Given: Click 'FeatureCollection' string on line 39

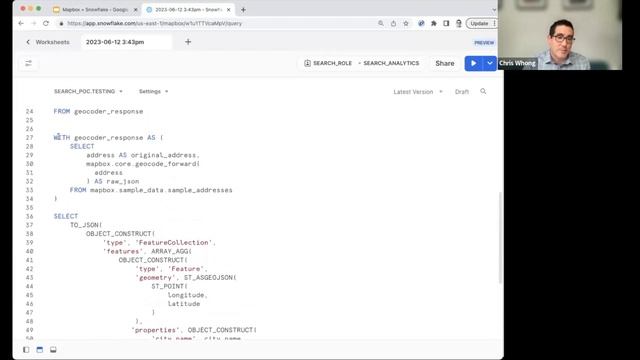Looking at the screenshot, I should coord(173,242).
